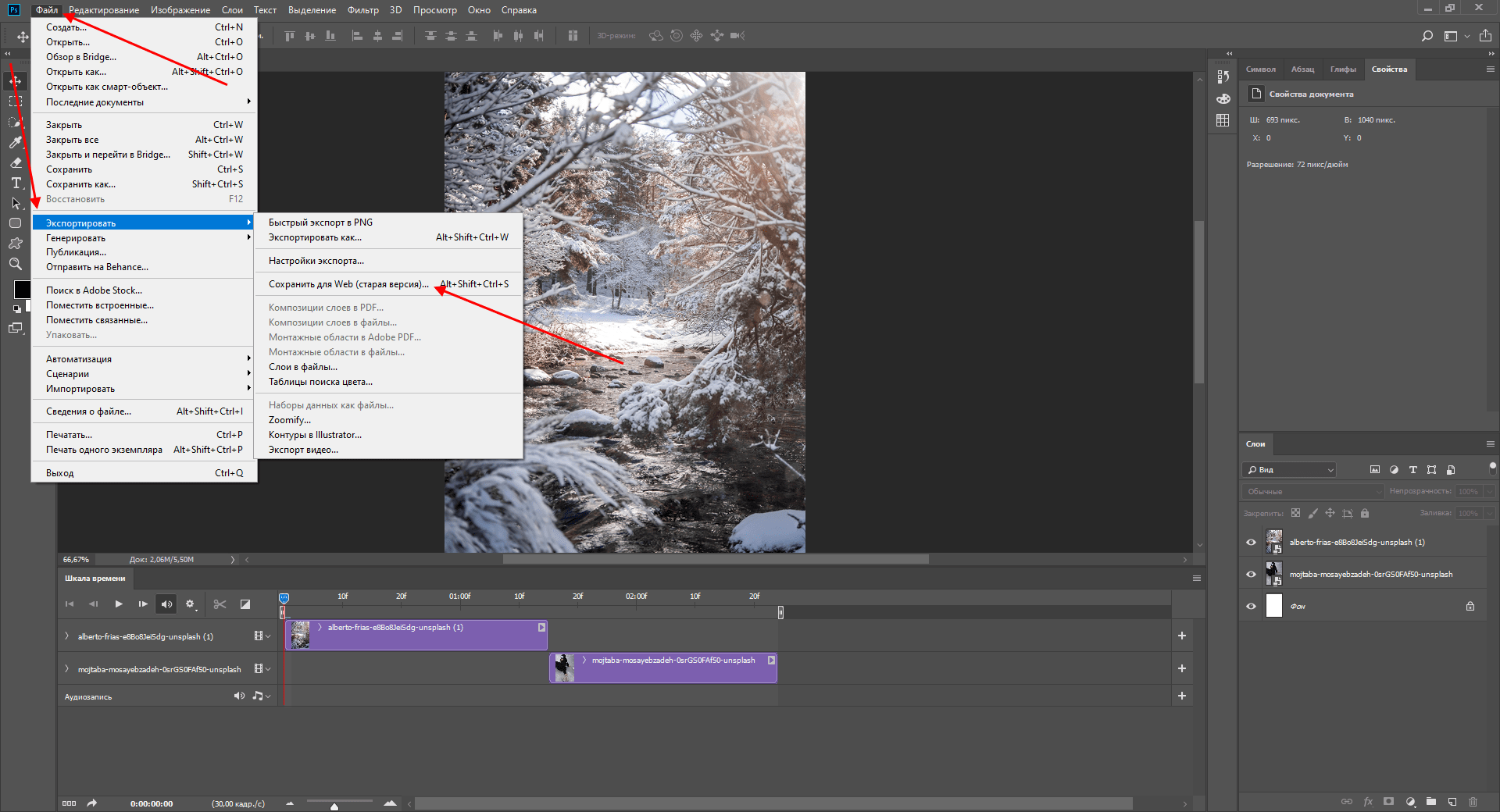
Task: Select the Eraser tool
Action: pos(16,162)
